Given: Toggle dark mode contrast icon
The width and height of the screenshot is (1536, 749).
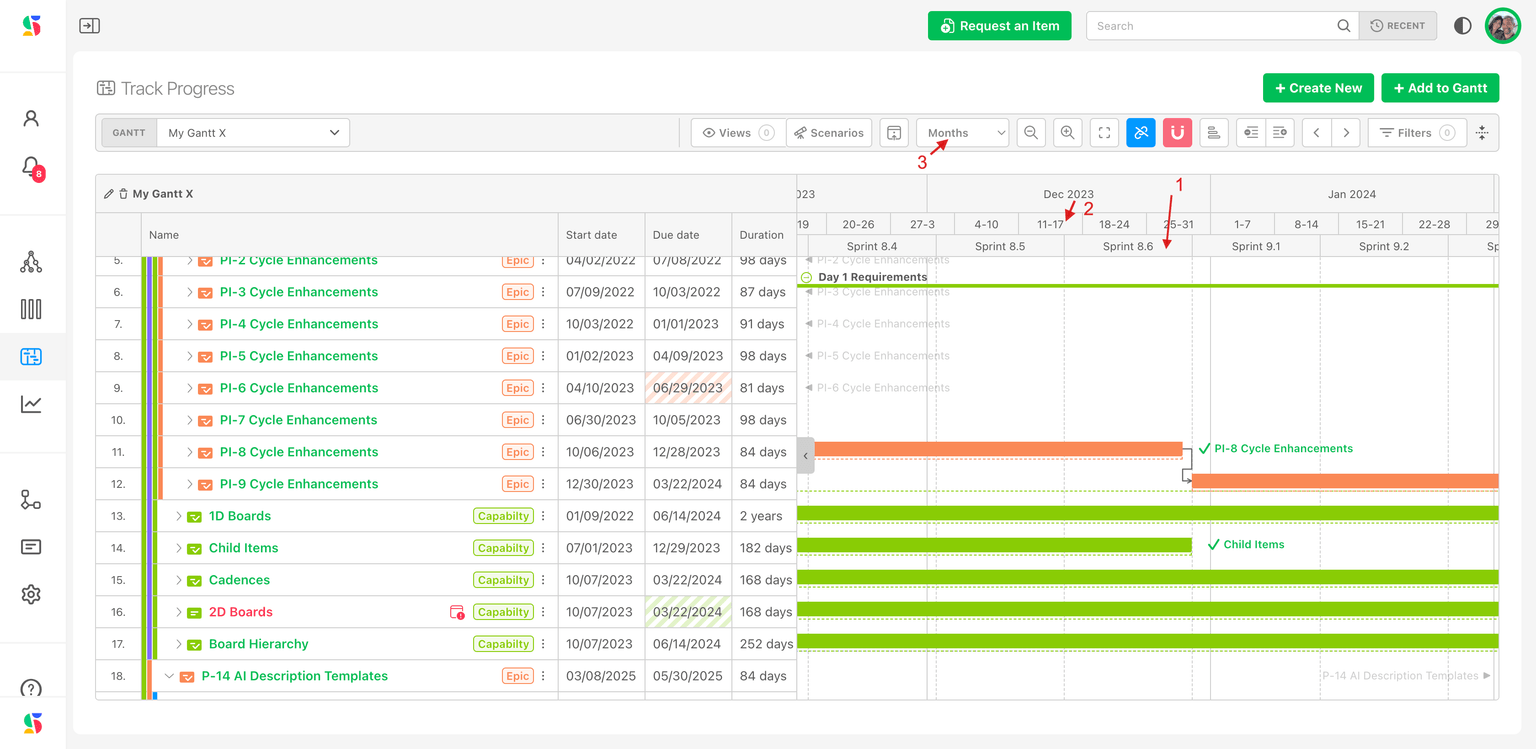Looking at the screenshot, I should (1462, 26).
